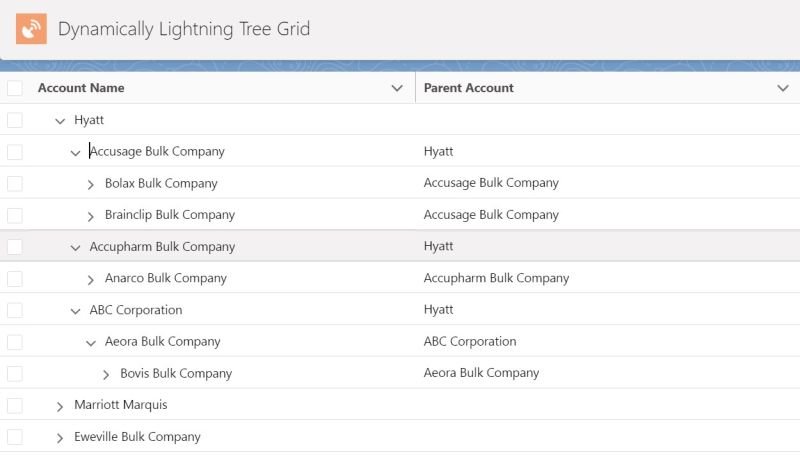Viewport: 800px width, 455px height.
Task: Open Account Name column dropdown menu
Action: (397, 88)
